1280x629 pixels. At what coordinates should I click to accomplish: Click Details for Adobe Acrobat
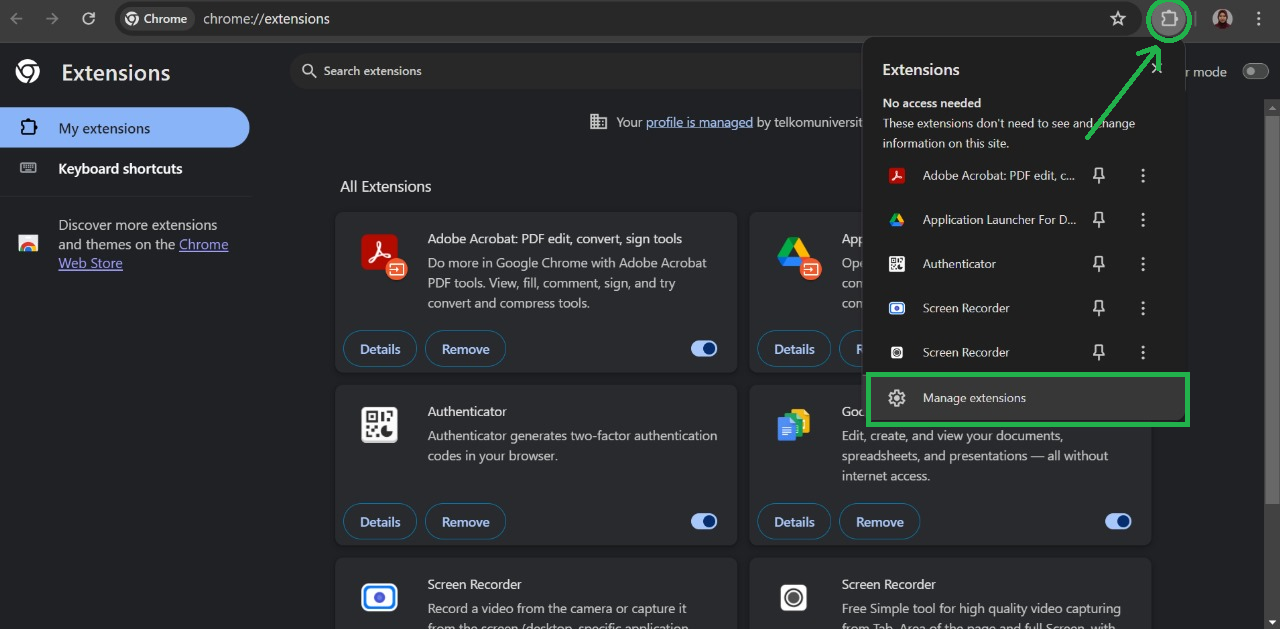(380, 349)
